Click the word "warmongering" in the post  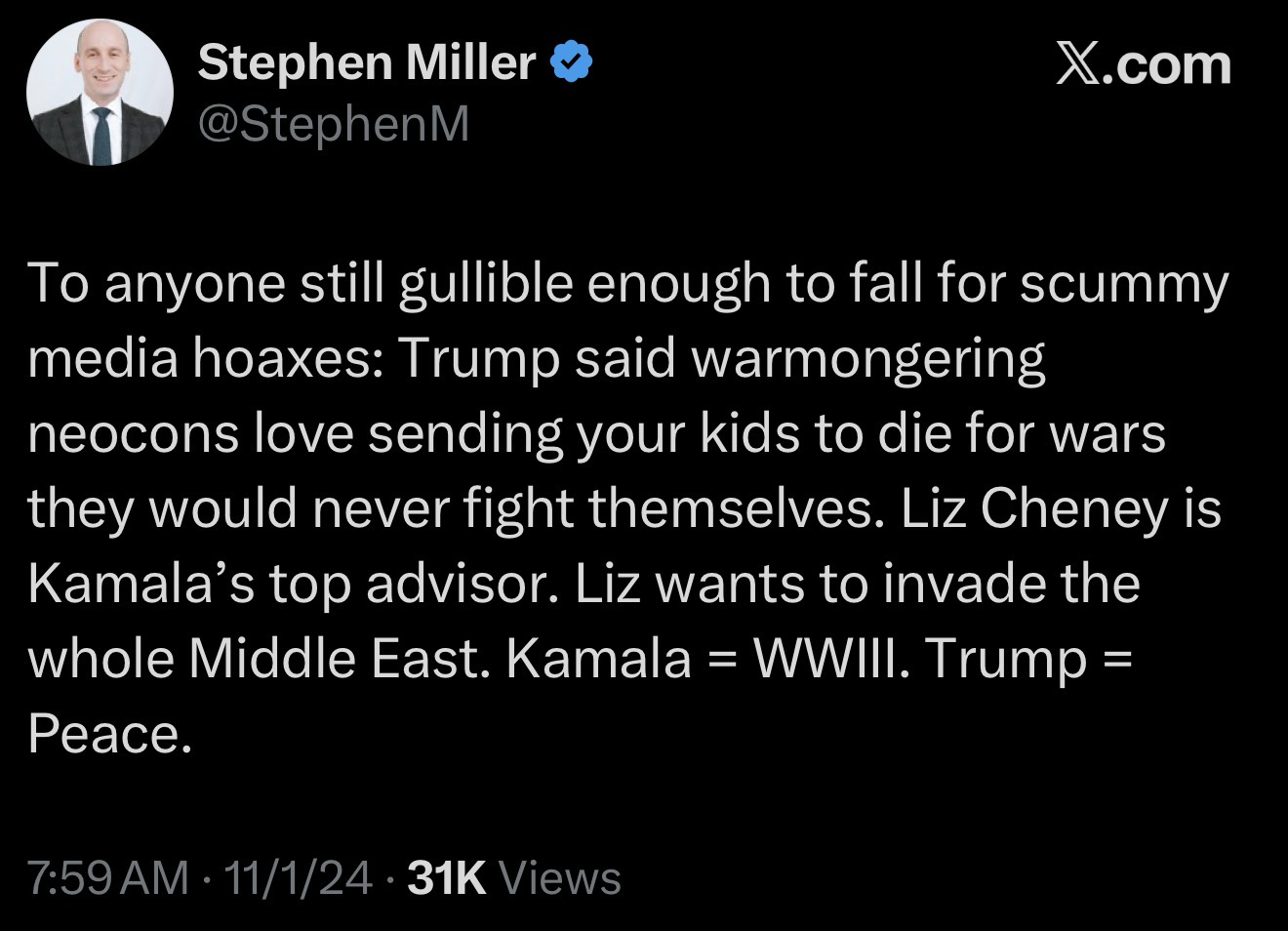(x=867, y=359)
